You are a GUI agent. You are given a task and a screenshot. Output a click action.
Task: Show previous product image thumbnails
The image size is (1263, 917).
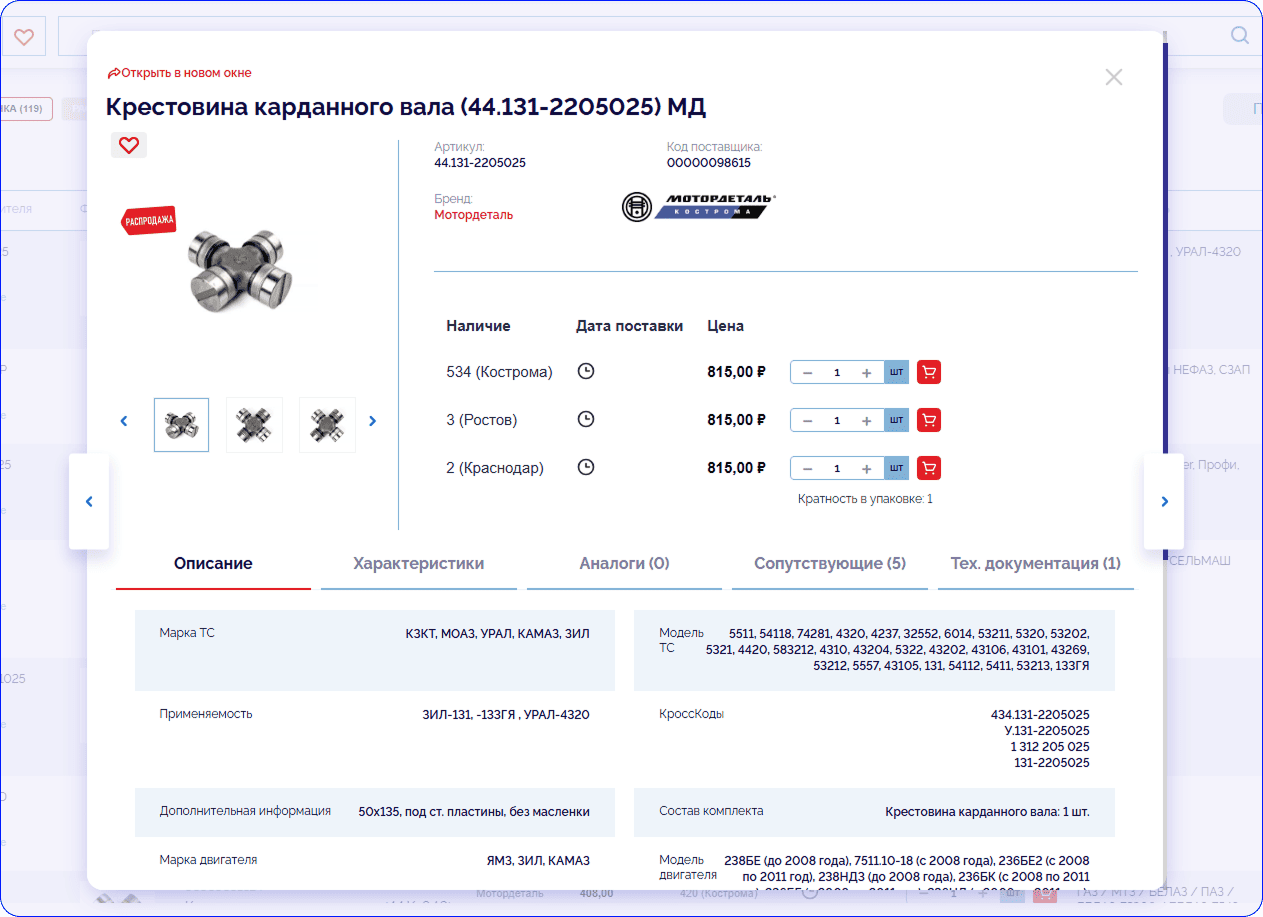(124, 421)
